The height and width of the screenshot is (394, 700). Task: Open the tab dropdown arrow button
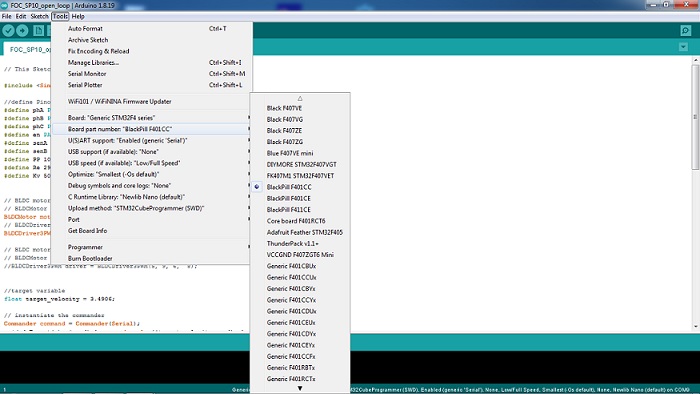[683, 47]
